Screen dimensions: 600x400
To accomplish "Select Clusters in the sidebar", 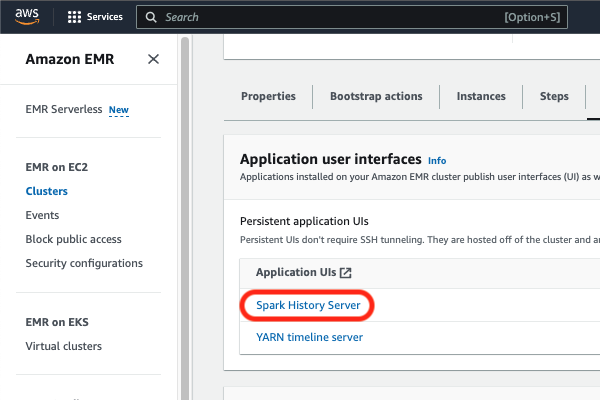I will click(47, 191).
